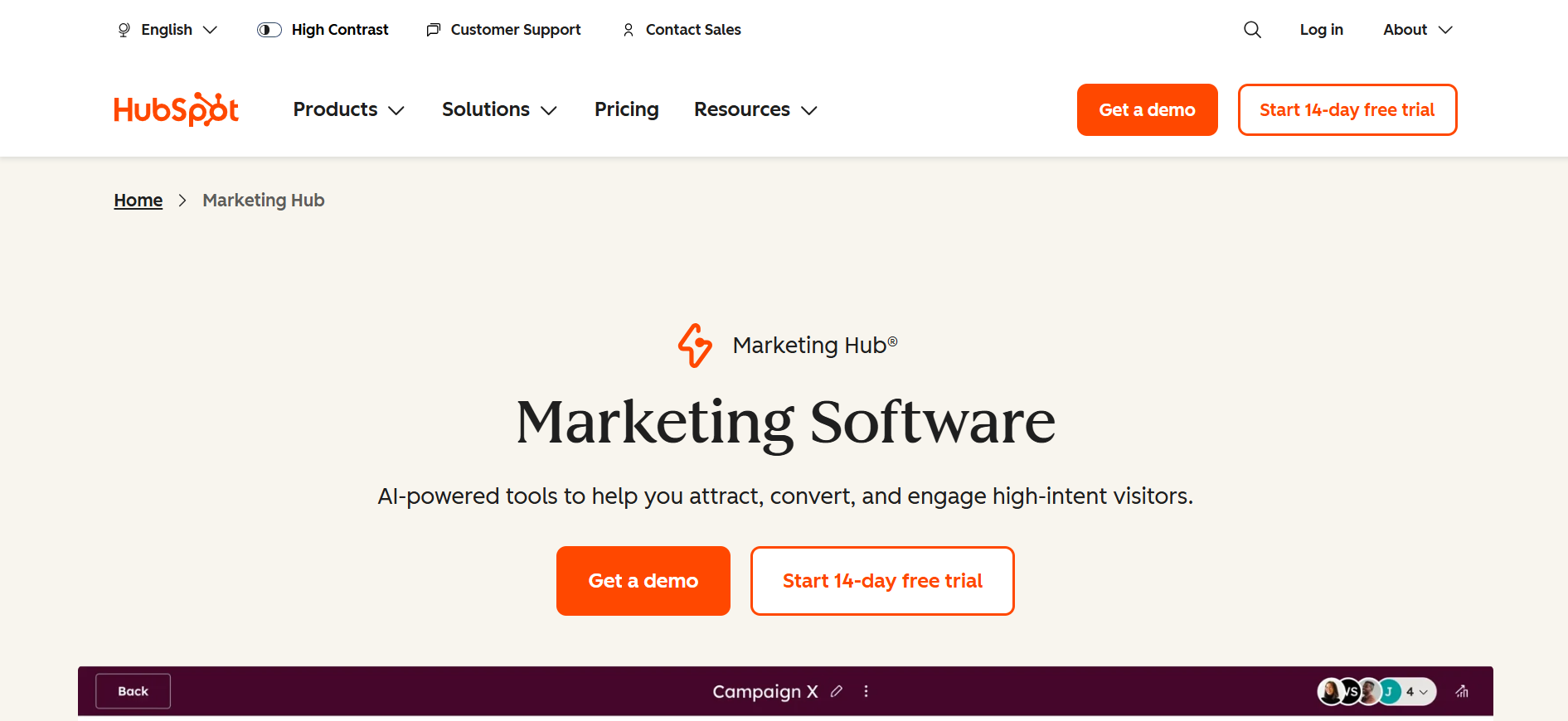
Task: Enable High Contrast mode
Action: point(269,29)
